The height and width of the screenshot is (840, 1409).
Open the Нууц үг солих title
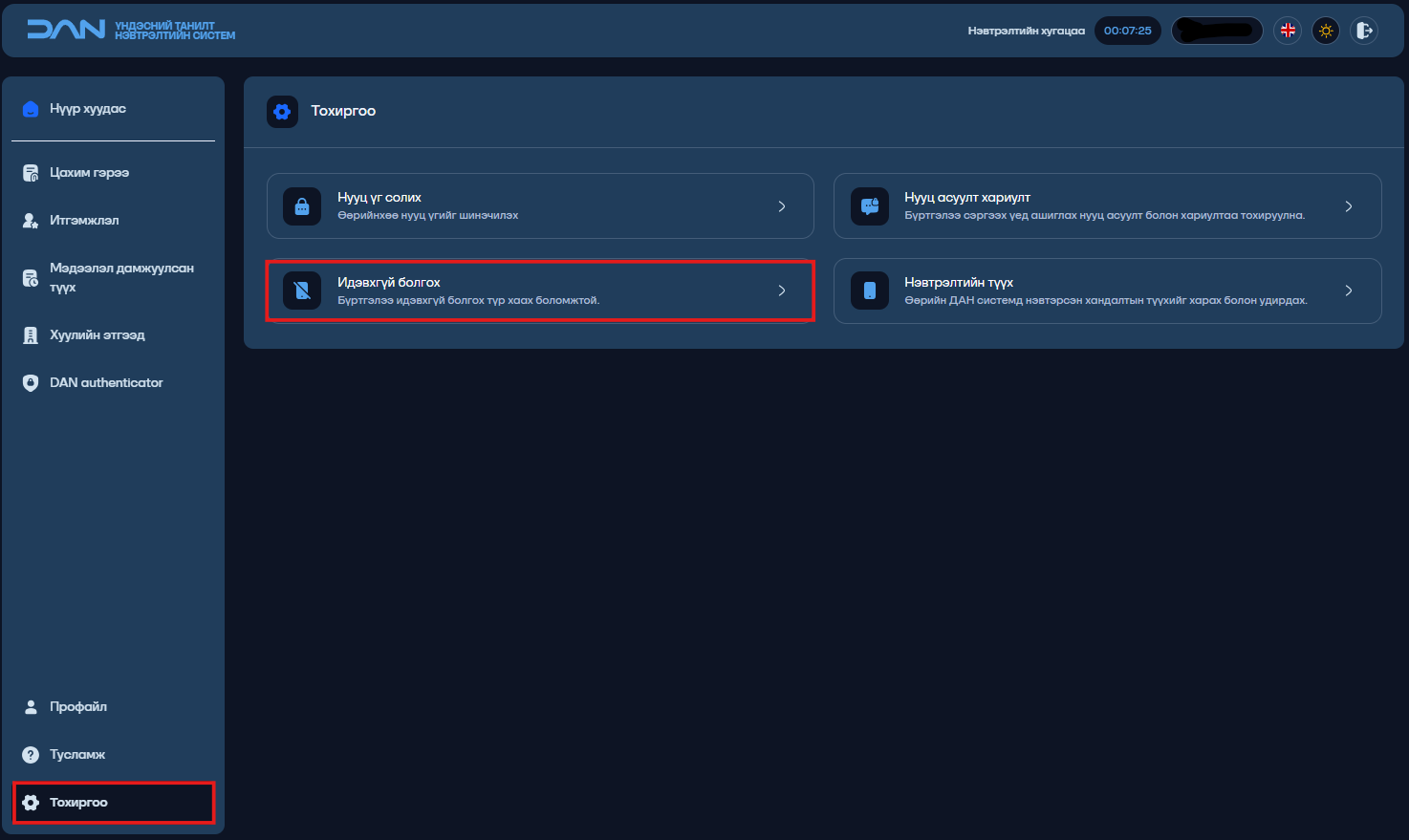tap(379, 198)
